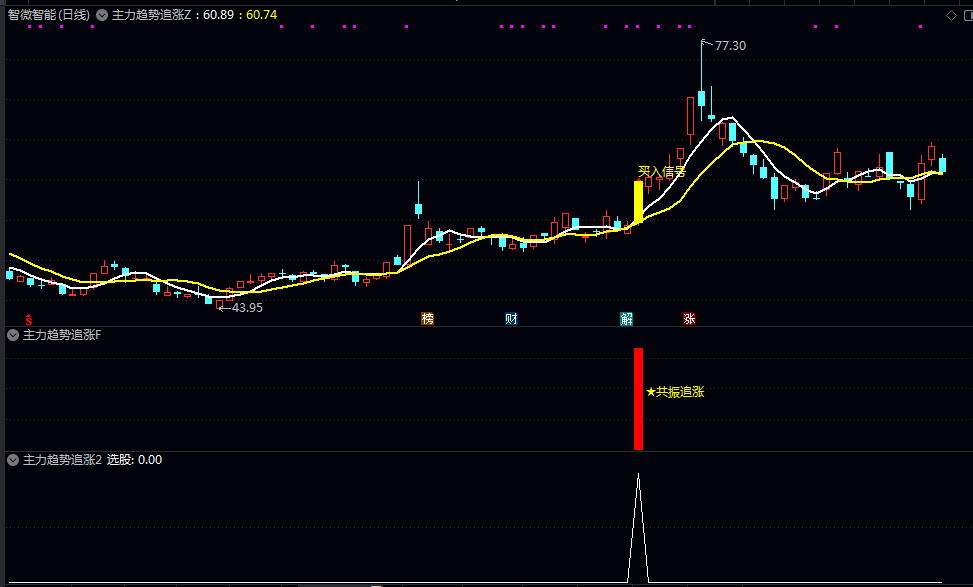This screenshot has width=973, height=587.
Task: Click the yellow 60.74 indicator value
Action: click(261, 15)
